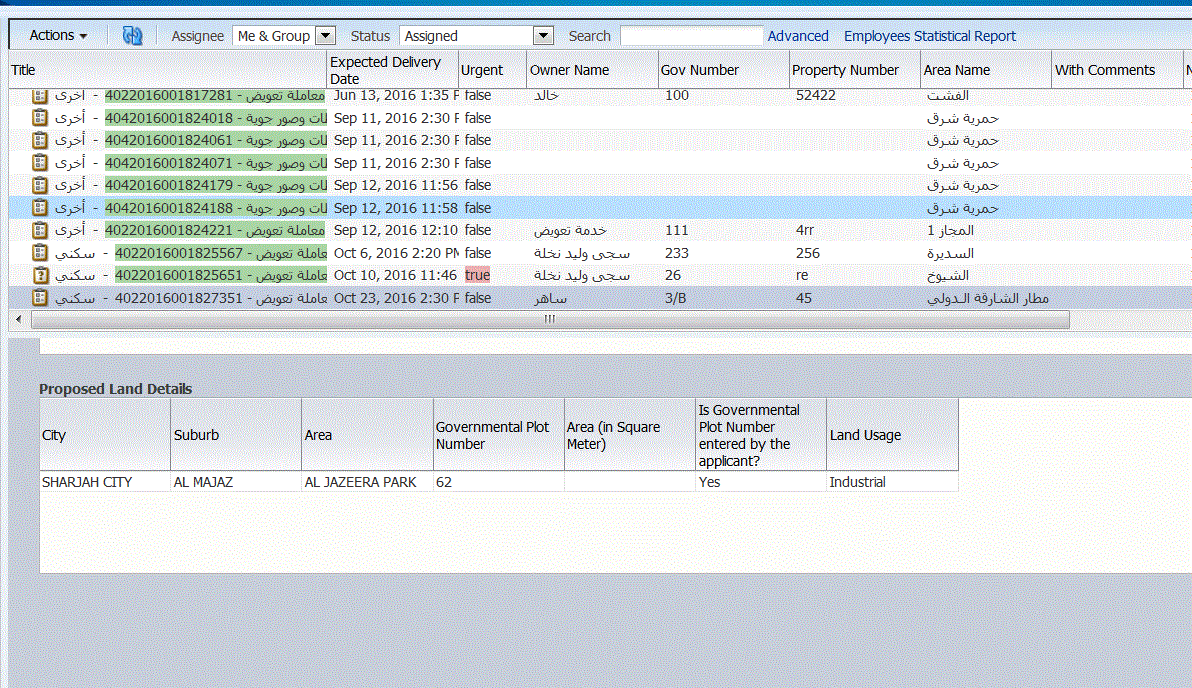Open the Status dropdown arrow
The width and height of the screenshot is (1192, 688).
coord(543,36)
